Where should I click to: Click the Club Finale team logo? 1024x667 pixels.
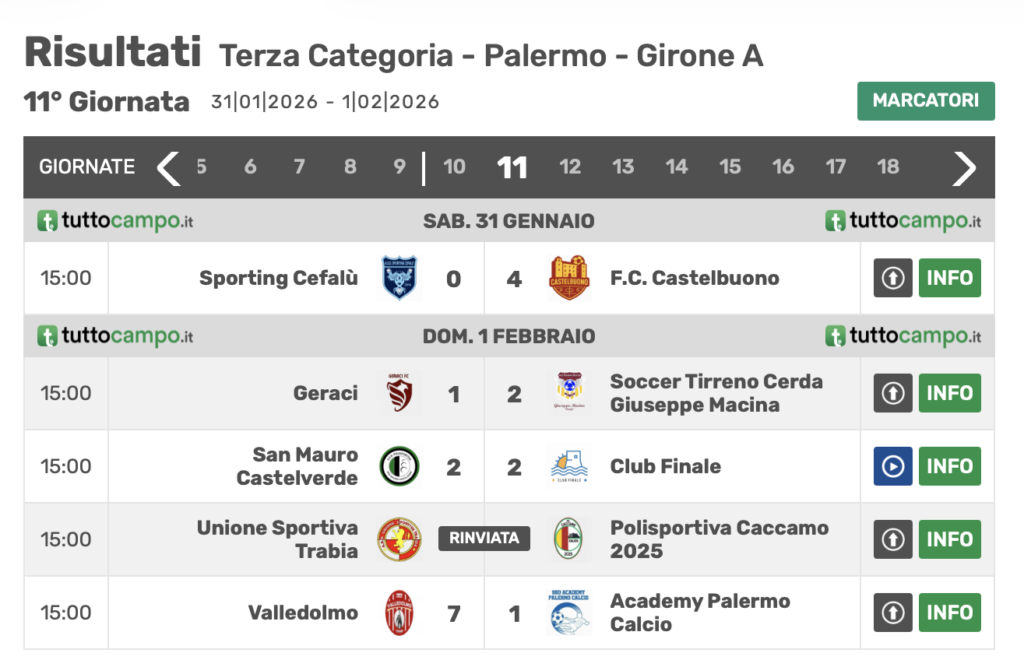(569, 466)
